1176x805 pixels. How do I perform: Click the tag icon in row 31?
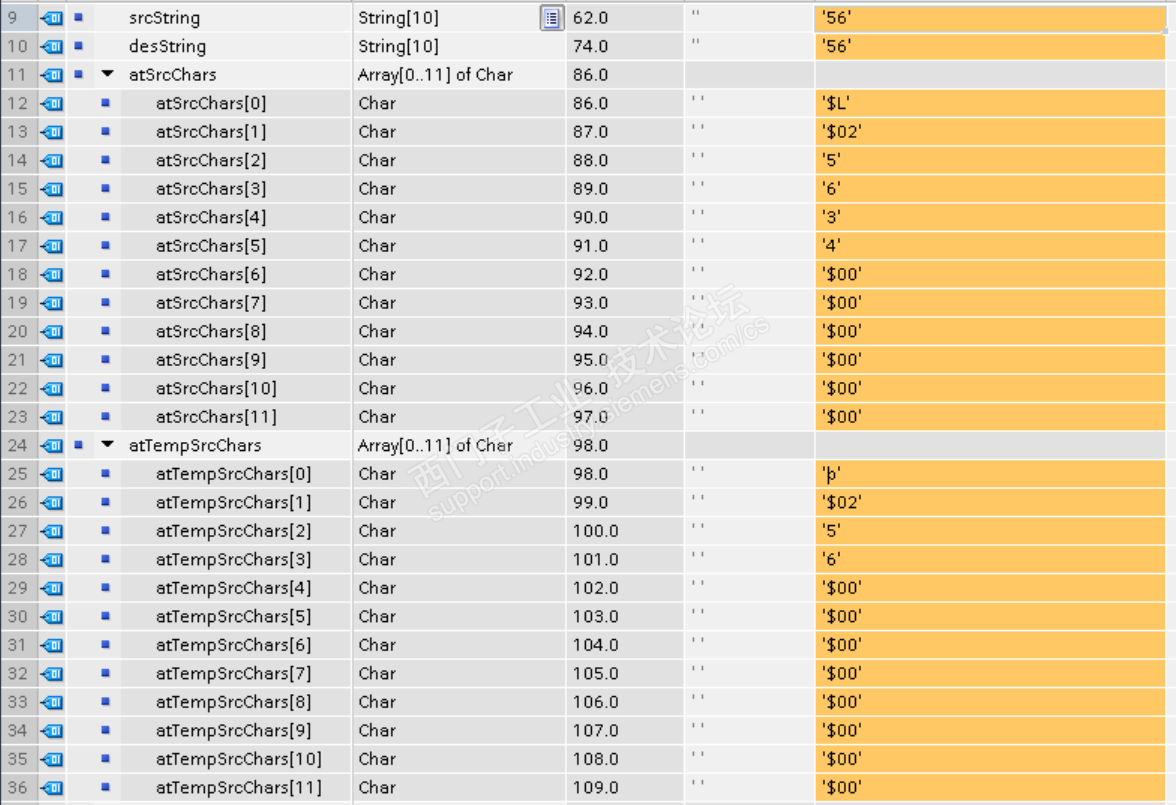(x=52, y=645)
